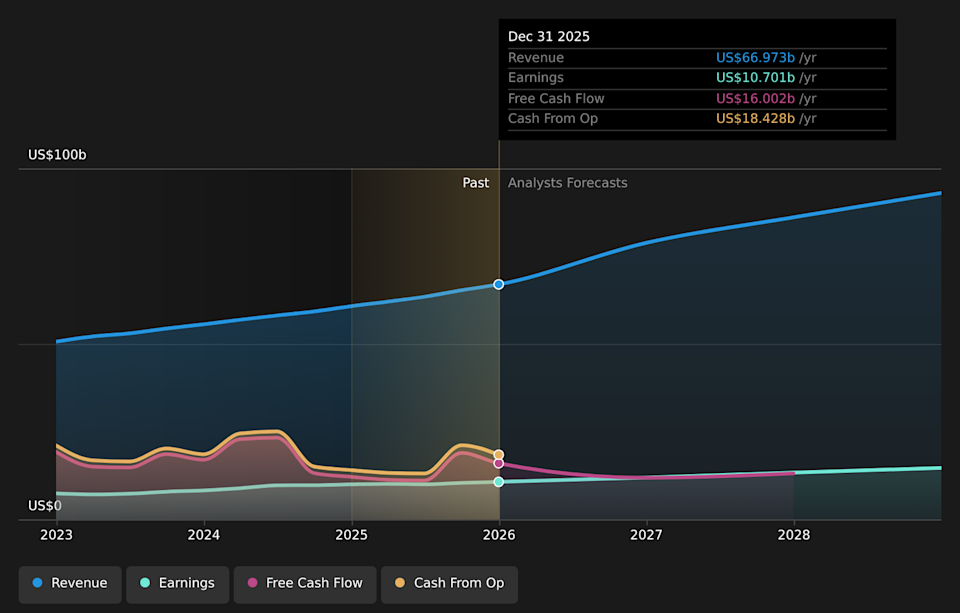Click the teal Earnings point on the chart
The image size is (960, 613).
(498, 481)
